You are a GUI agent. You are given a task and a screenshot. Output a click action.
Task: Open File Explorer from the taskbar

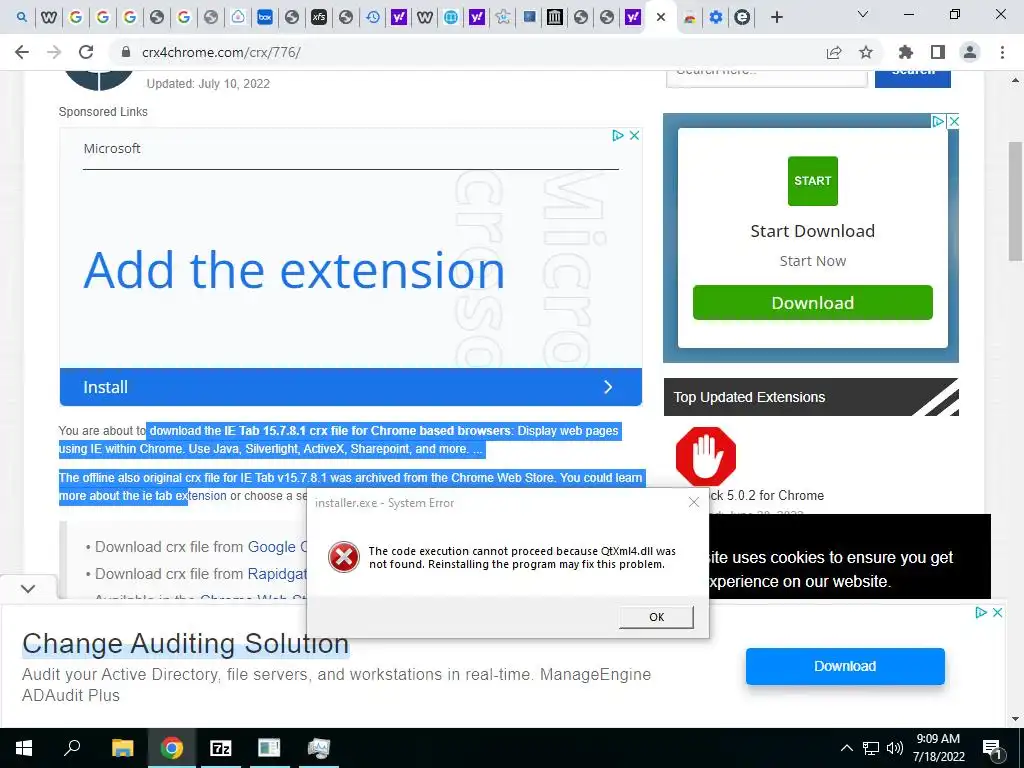[122, 748]
